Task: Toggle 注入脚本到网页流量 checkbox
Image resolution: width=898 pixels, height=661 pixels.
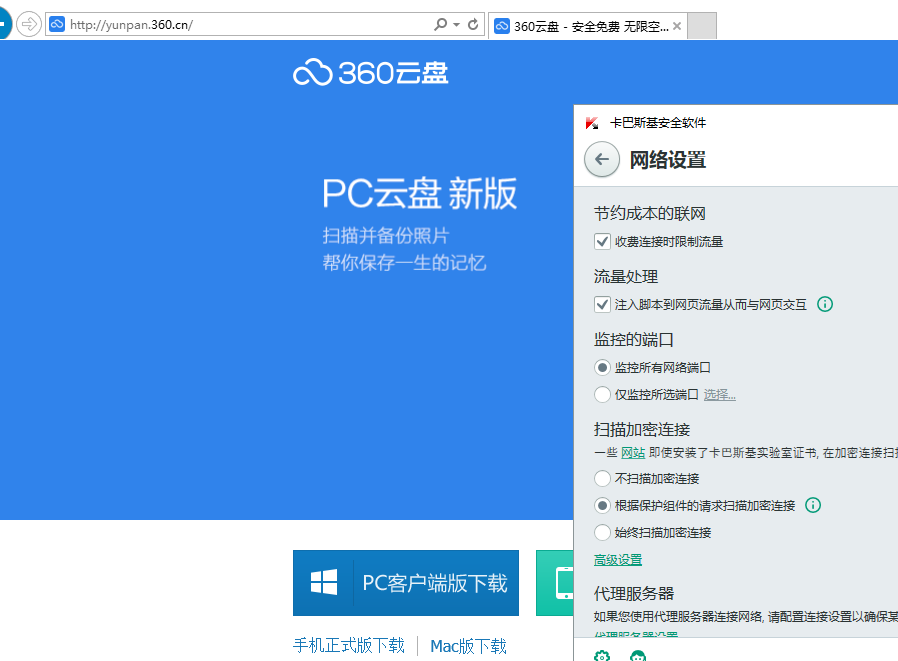Action: click(602, 304)
